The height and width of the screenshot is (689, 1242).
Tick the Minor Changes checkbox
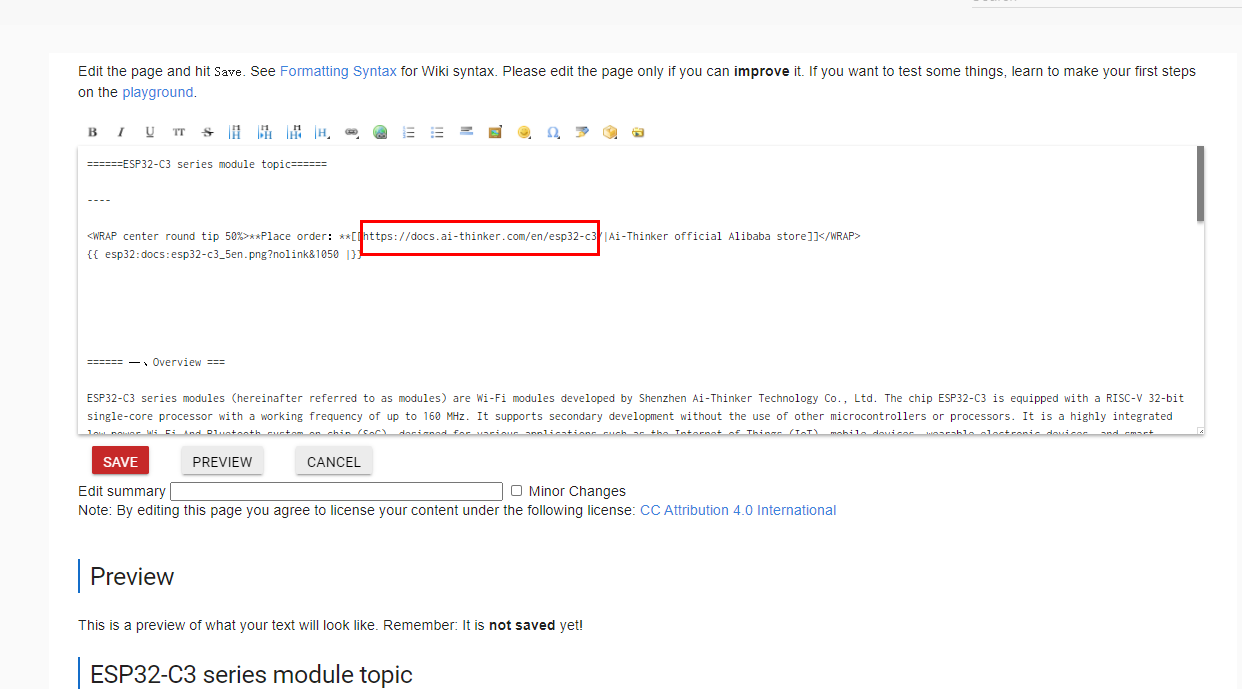[517, 491]
